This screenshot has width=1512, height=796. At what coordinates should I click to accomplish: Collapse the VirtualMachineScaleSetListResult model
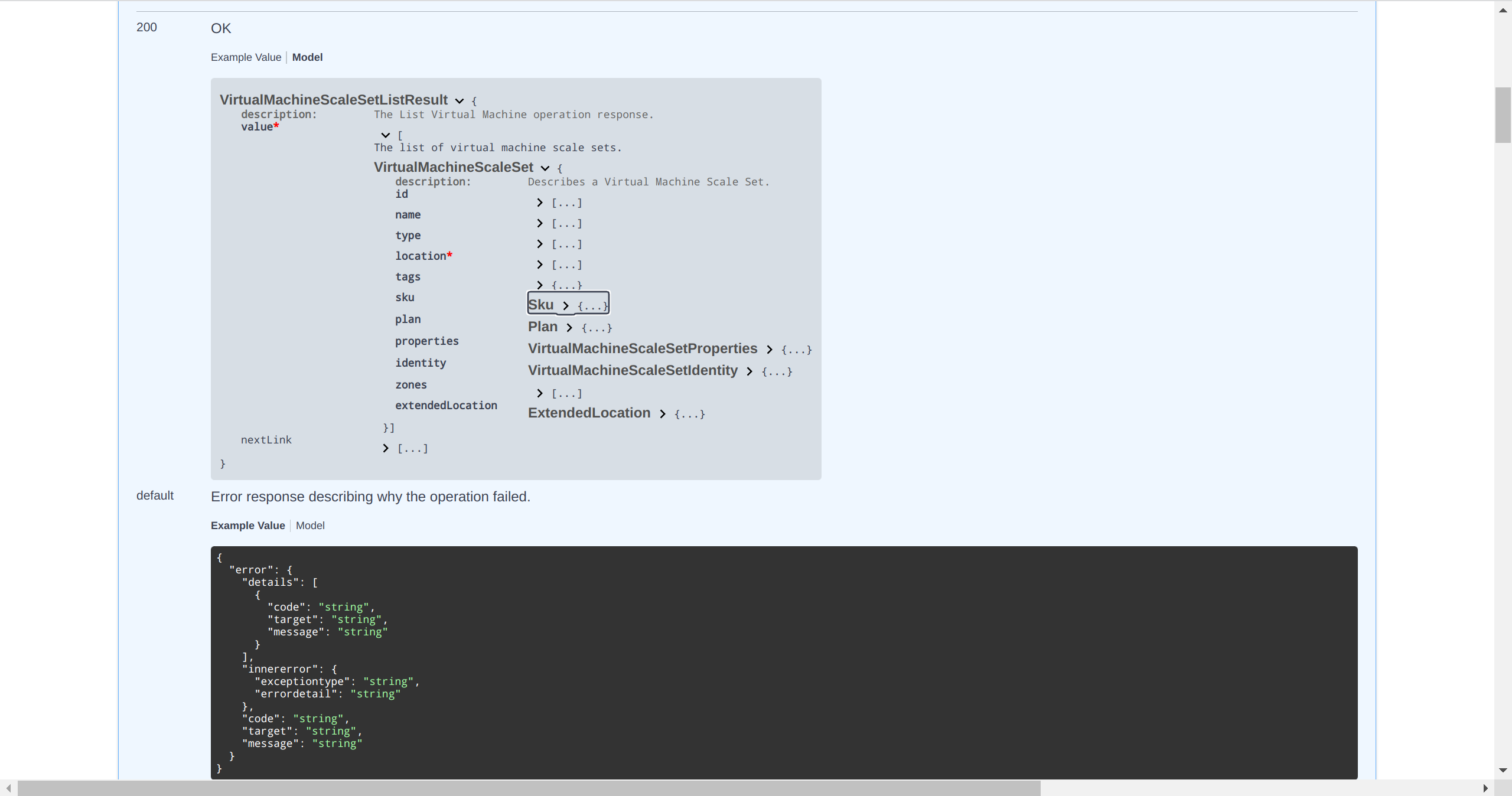point(459,101)
